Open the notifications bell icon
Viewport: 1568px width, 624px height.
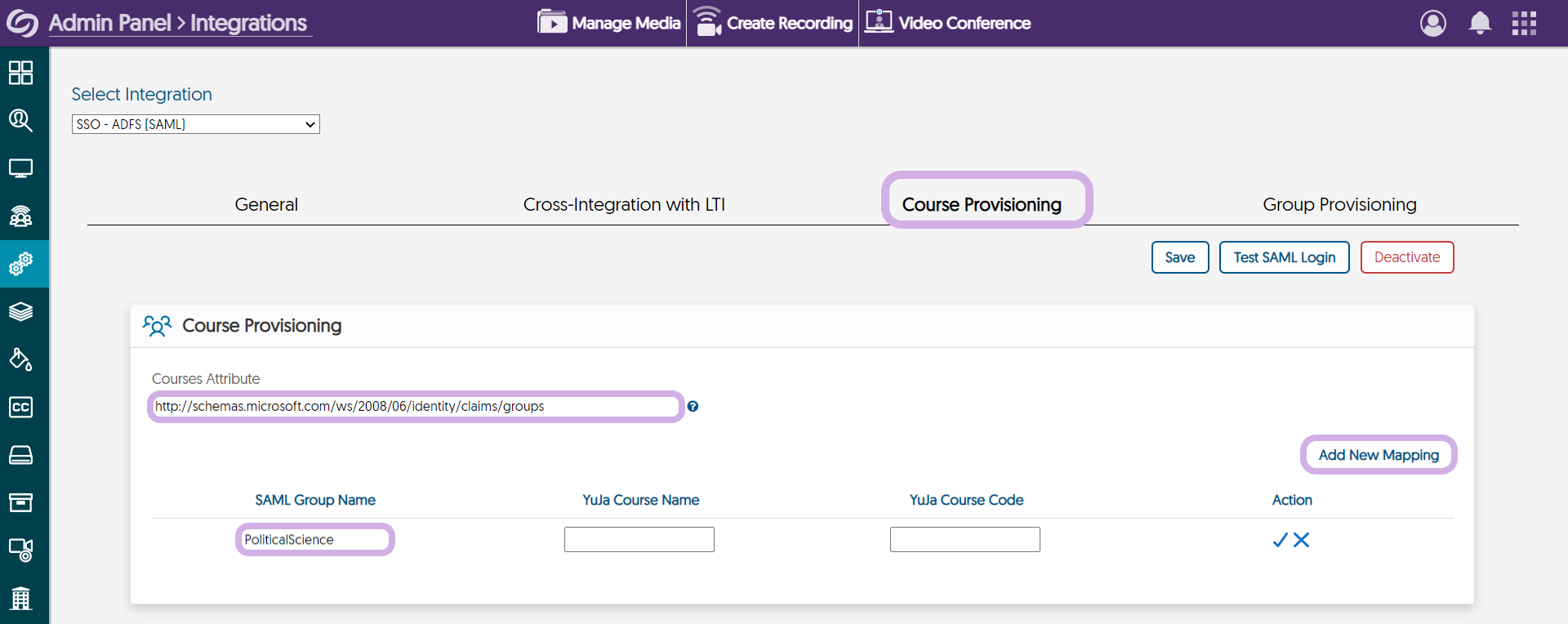tap(1479, 23)
